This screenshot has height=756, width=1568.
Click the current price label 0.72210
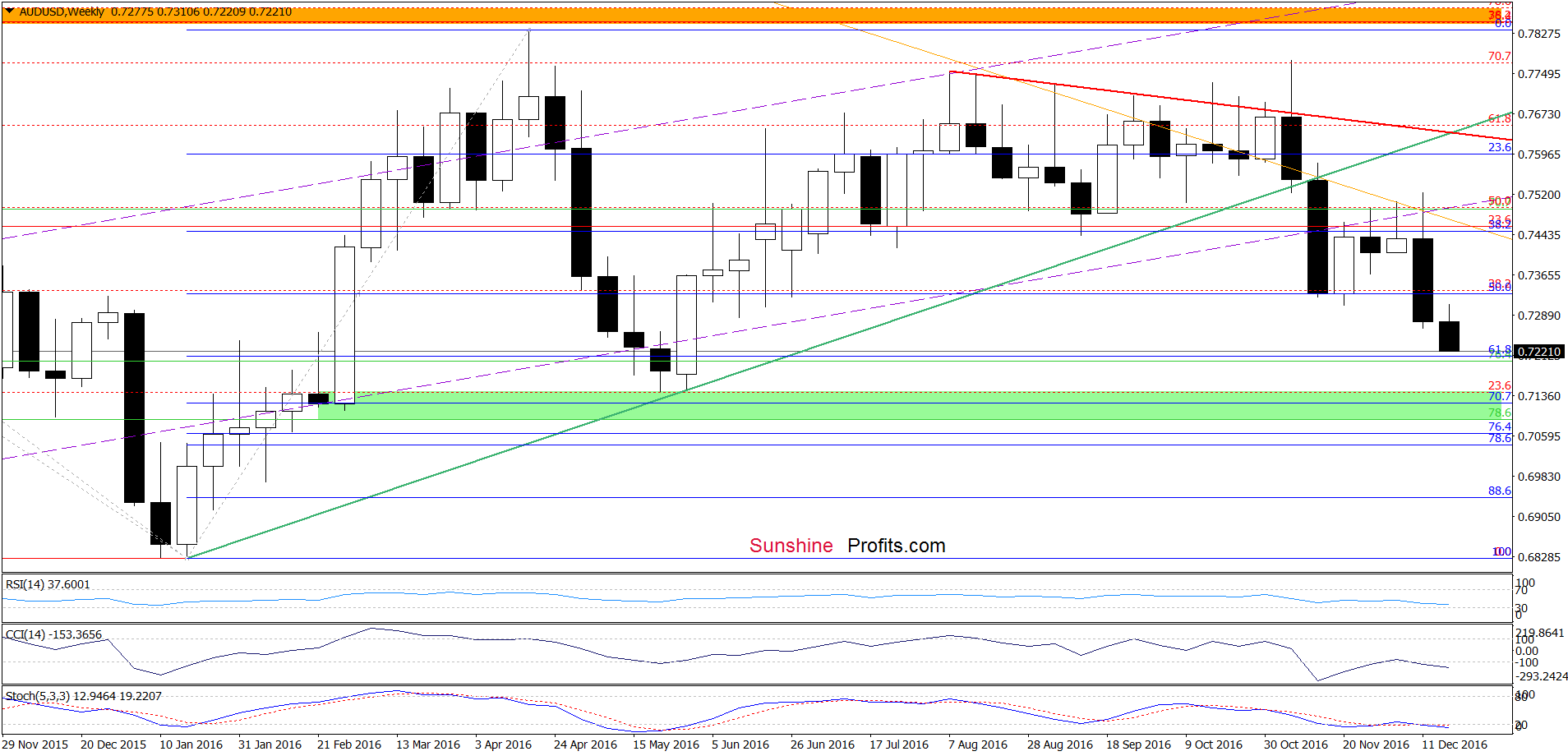tap(1538, 352)
